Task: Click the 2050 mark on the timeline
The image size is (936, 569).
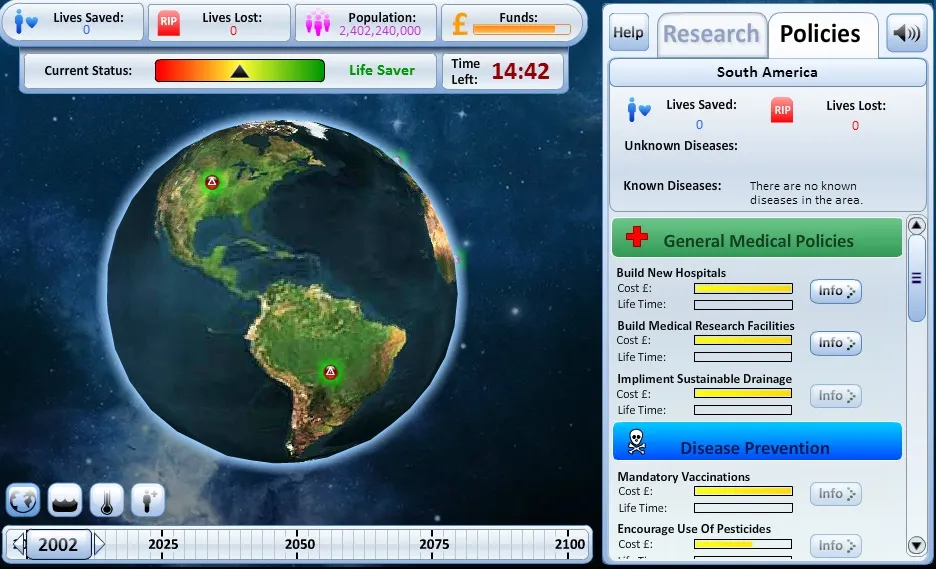Action: coord(299,544)
